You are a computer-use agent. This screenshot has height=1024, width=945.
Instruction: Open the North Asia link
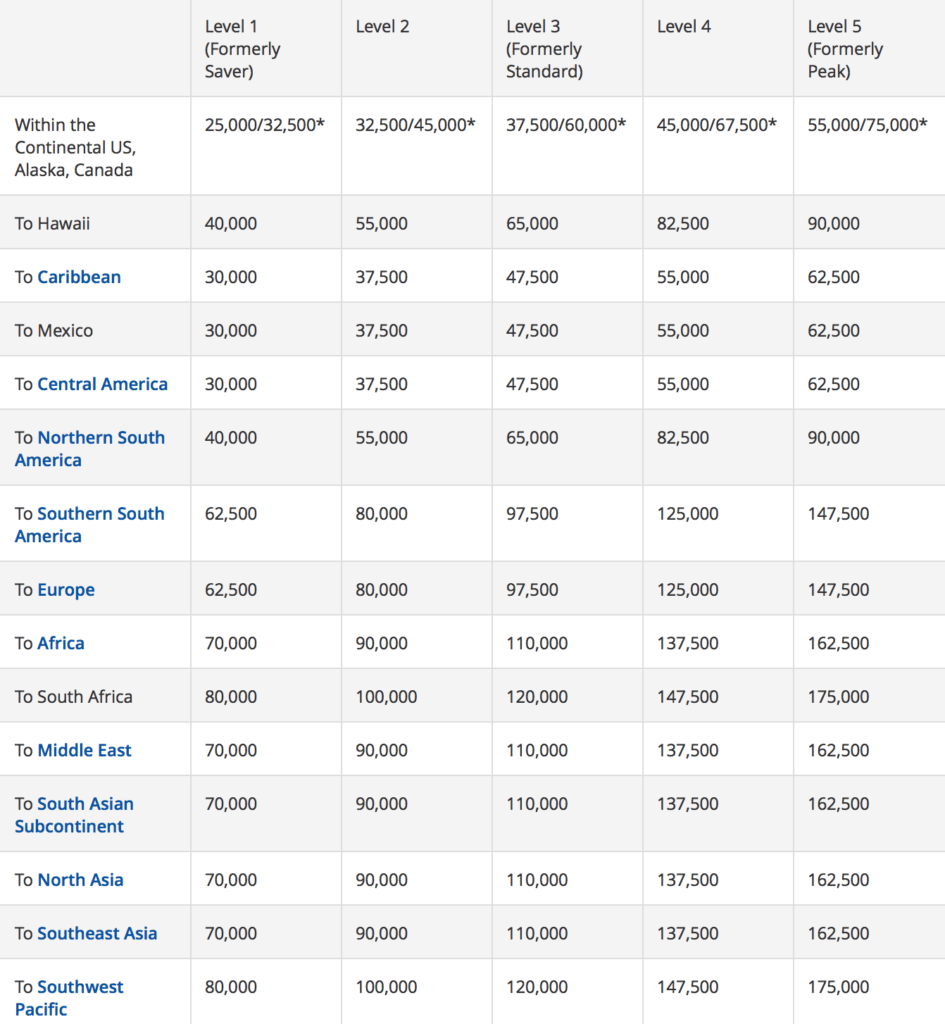pyautogui.click(x=80, y=880)
